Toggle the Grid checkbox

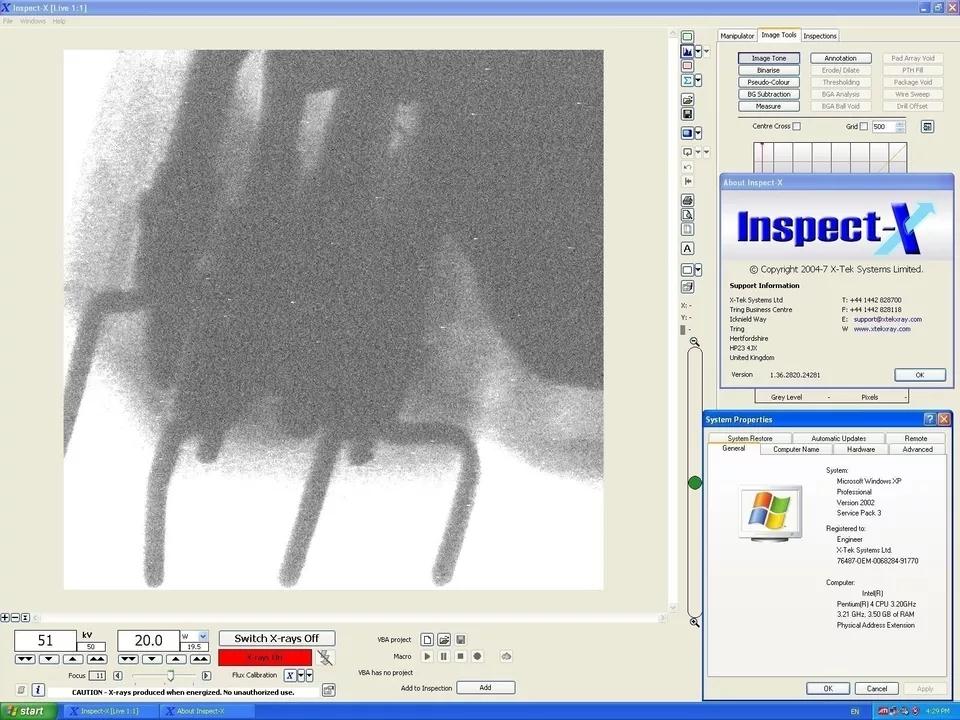click(x=864, y=127)
